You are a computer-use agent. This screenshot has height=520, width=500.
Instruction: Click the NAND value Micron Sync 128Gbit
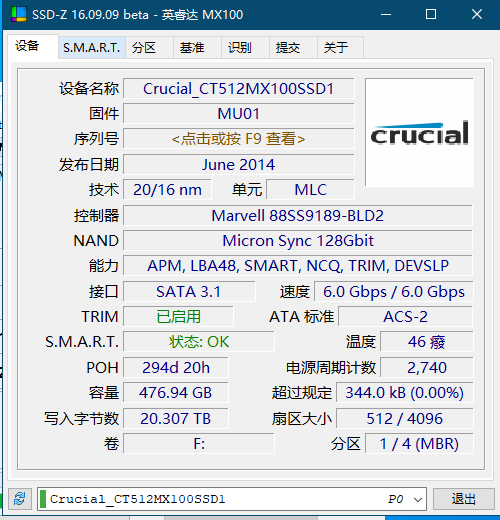pos(298,241)
